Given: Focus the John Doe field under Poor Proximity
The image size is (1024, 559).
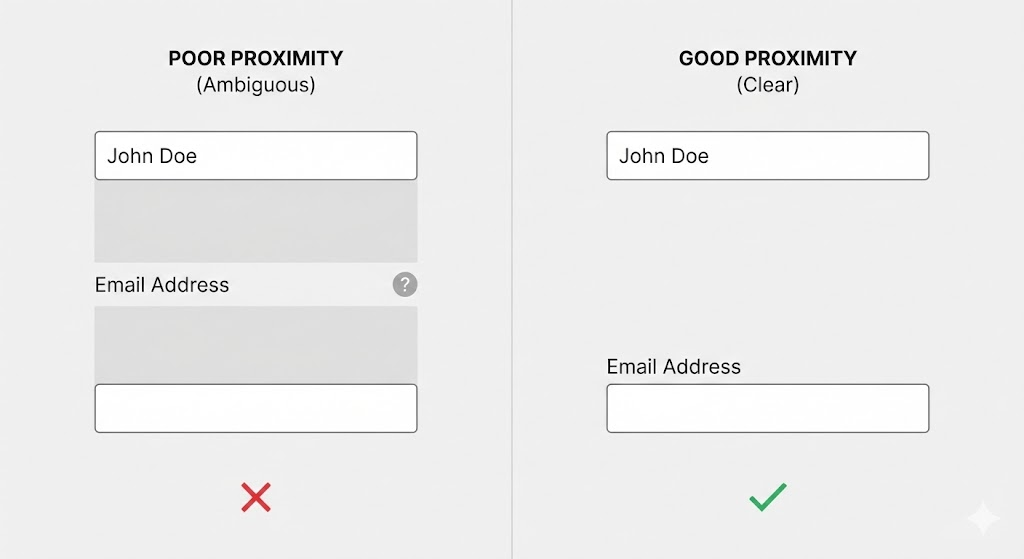Looking at the screenshot, I should (x=256, y=156).
